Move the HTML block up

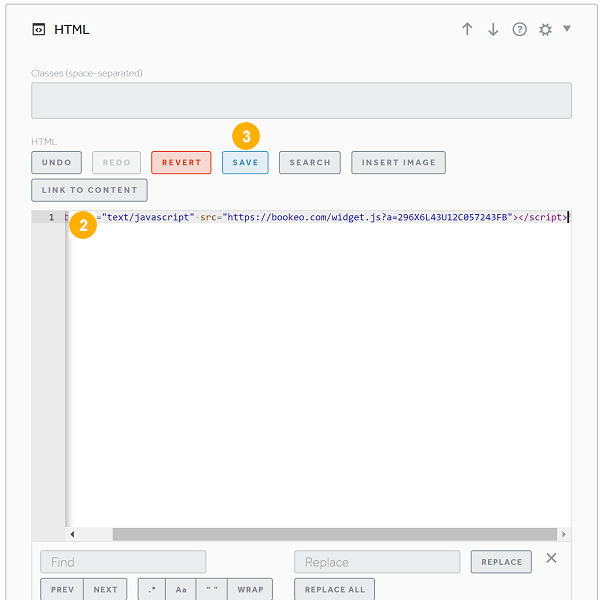pos(467,29)
